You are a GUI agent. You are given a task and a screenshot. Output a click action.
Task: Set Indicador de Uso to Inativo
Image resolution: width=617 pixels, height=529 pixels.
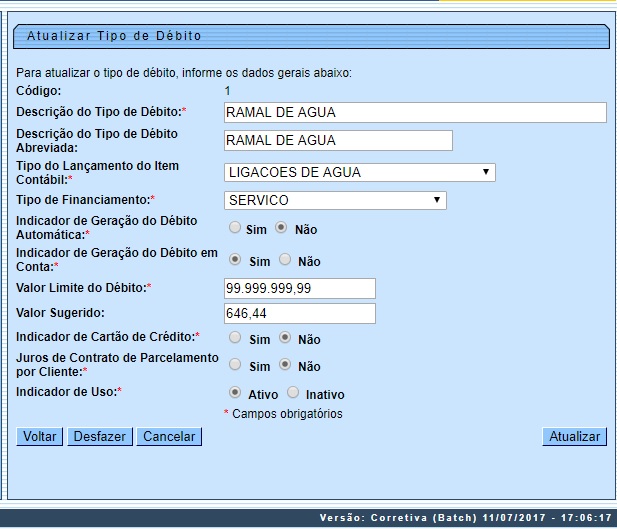(293, 393)
